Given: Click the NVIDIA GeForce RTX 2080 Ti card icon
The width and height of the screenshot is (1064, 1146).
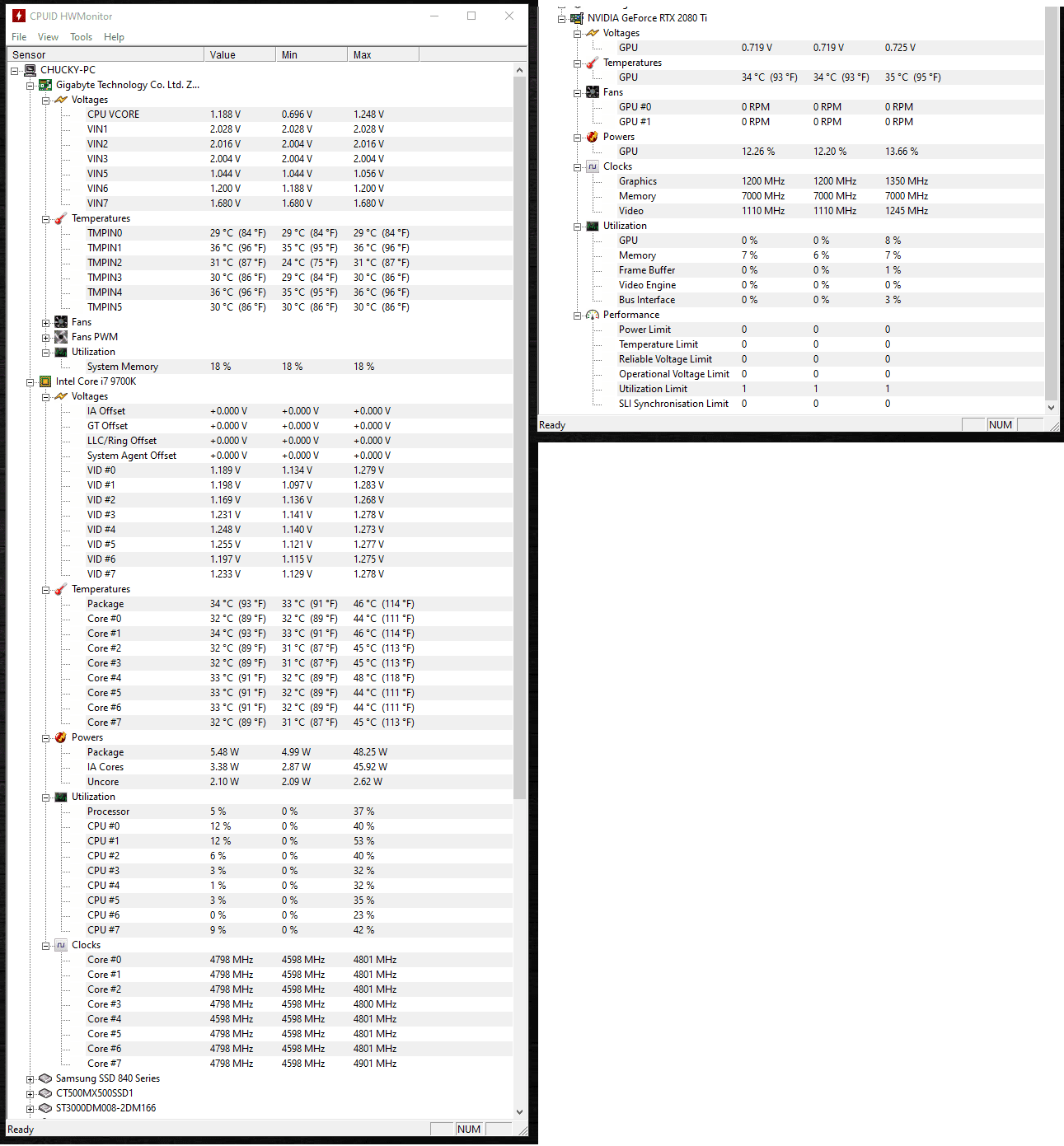Looking at the screenshot, I should click(577, 18).
